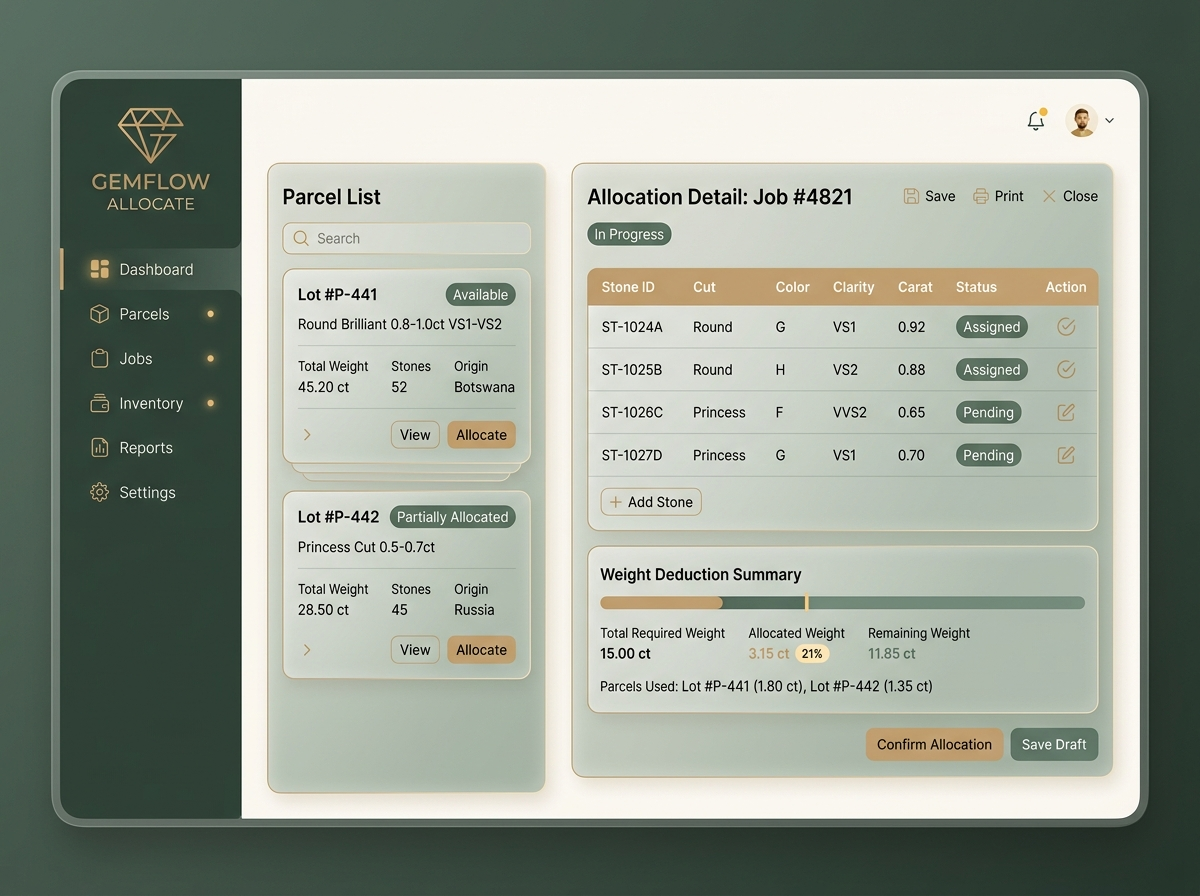Click checkmark action for ST-1024A

click(x=1066, y=327)
